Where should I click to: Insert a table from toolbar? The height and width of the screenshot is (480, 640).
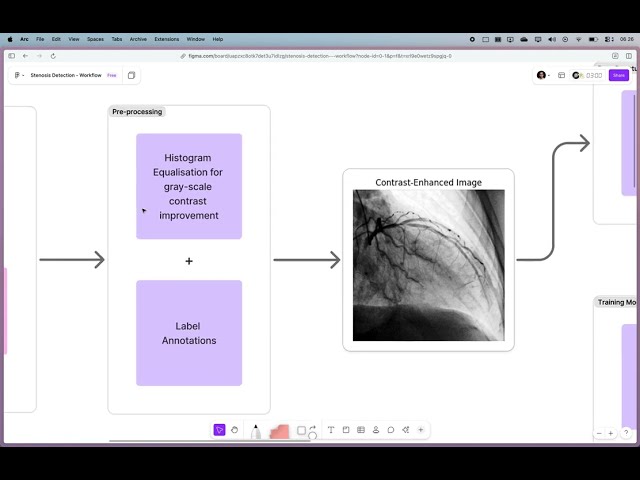point(361,430)
